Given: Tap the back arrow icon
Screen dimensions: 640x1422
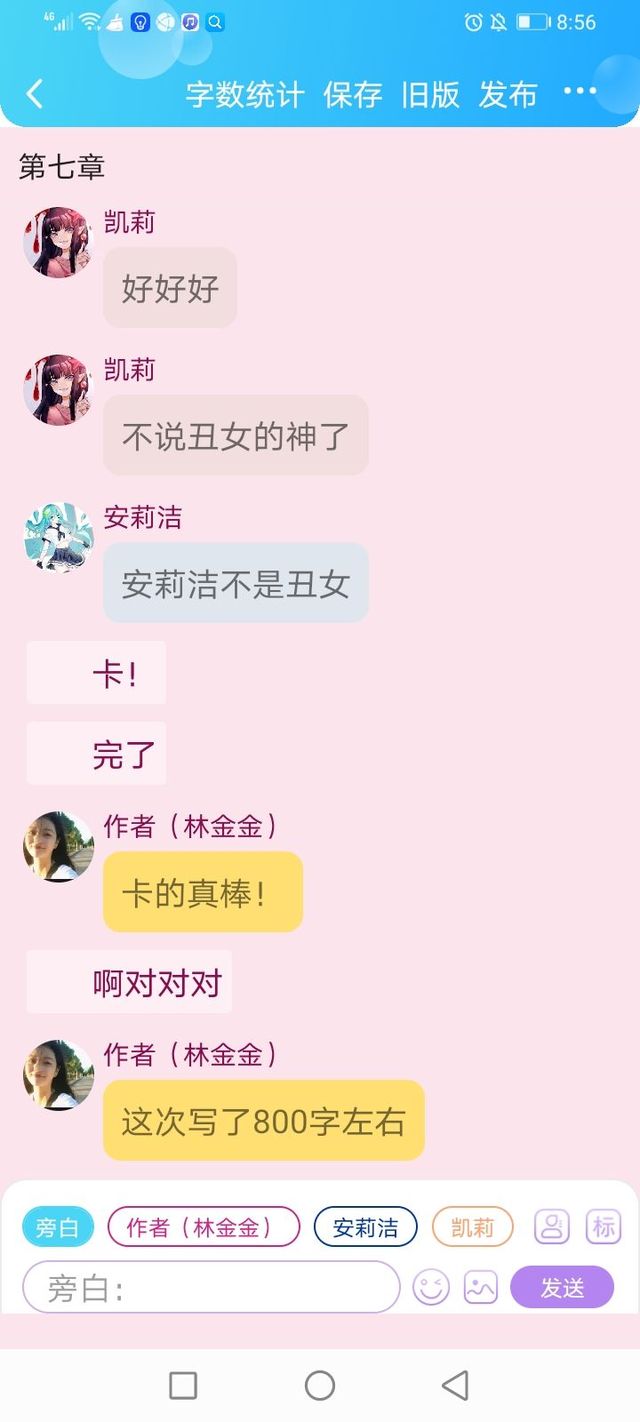Looking at the screenshot, I should pos(35,94).
